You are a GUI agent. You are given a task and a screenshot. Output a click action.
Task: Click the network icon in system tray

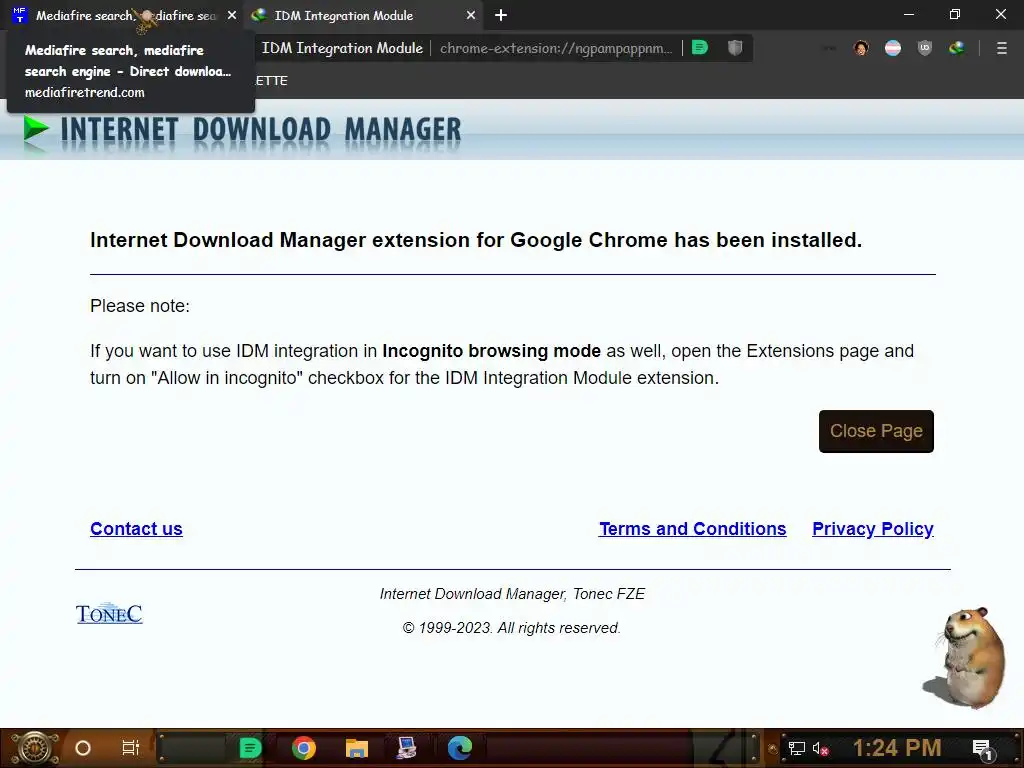point(797,748)
